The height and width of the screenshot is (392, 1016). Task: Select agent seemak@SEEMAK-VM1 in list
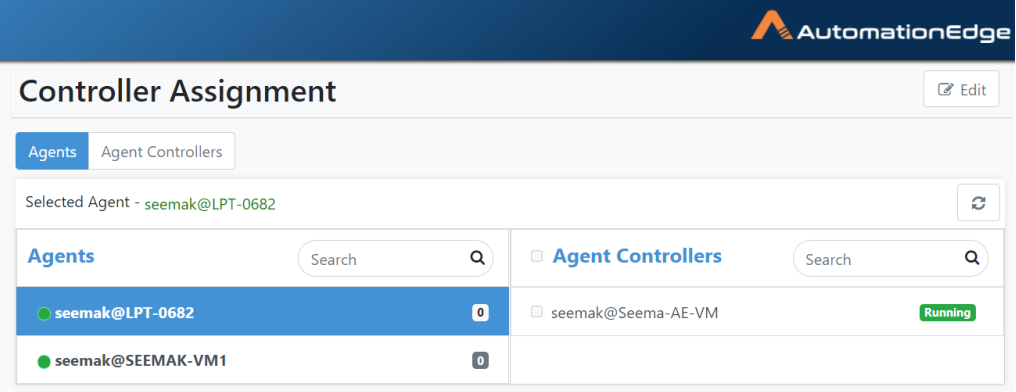tap(262, 360)
